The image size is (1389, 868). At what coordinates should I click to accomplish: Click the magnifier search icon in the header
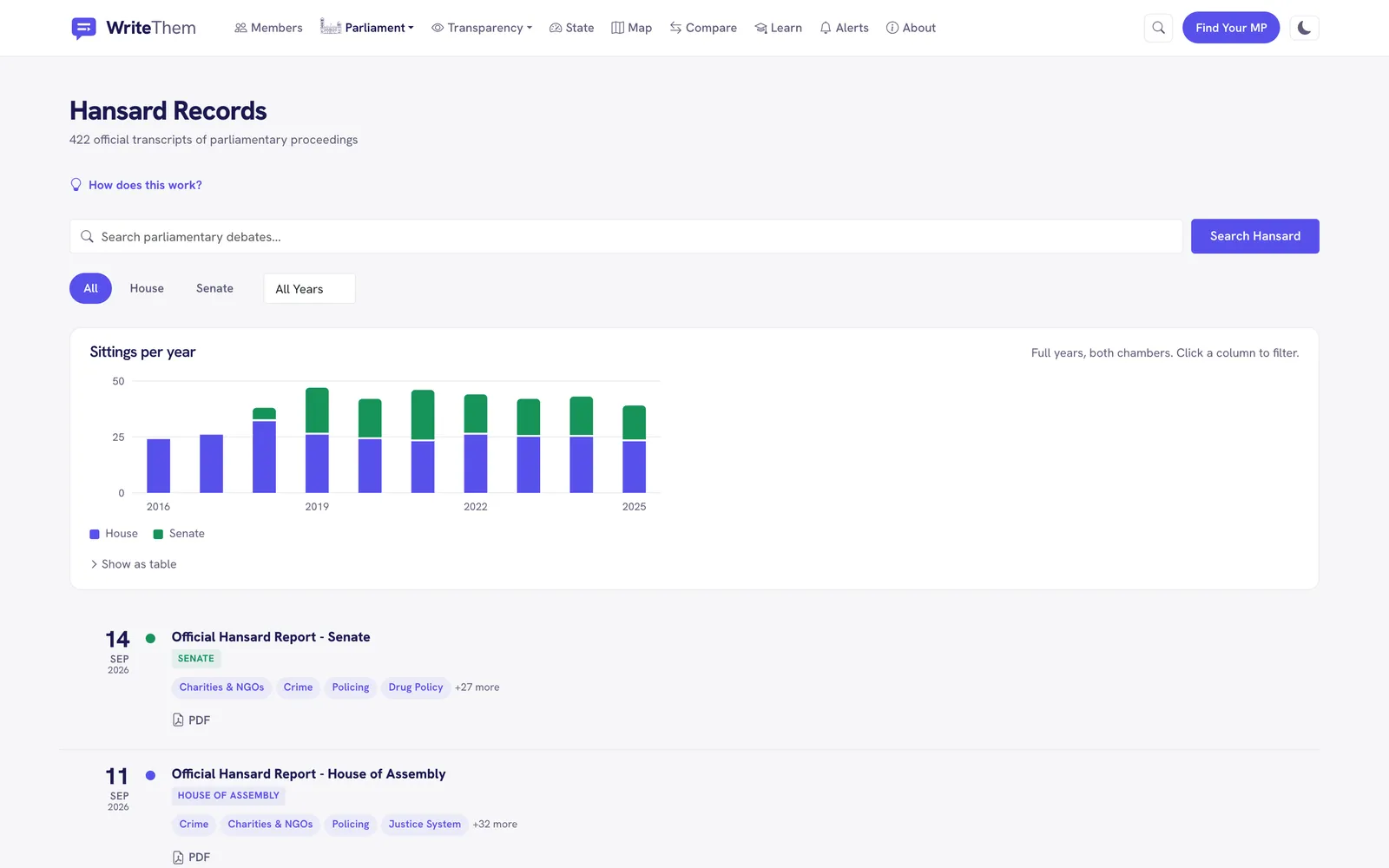coord(1158,28)
